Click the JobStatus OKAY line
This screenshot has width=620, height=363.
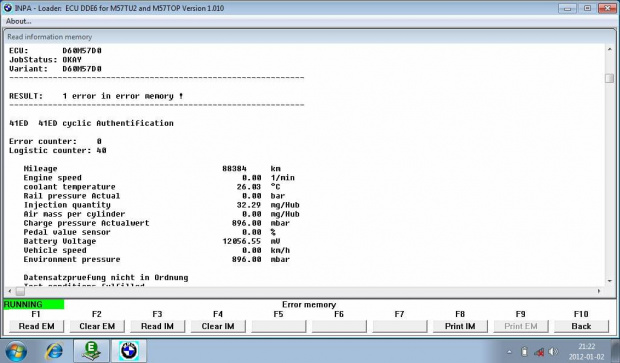tap(45, 60)
